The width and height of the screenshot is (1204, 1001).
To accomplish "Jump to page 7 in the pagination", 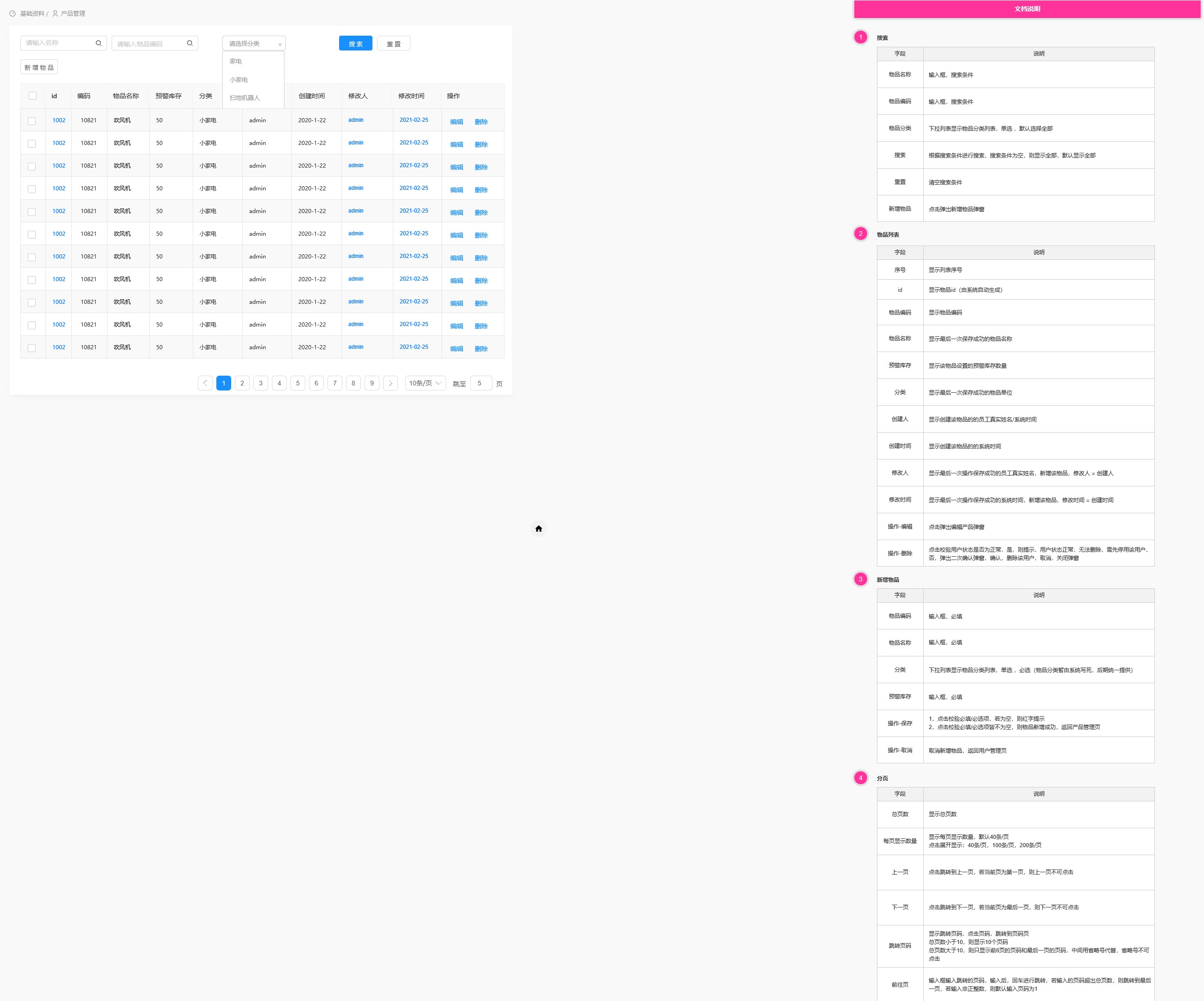I will [335, 383].
